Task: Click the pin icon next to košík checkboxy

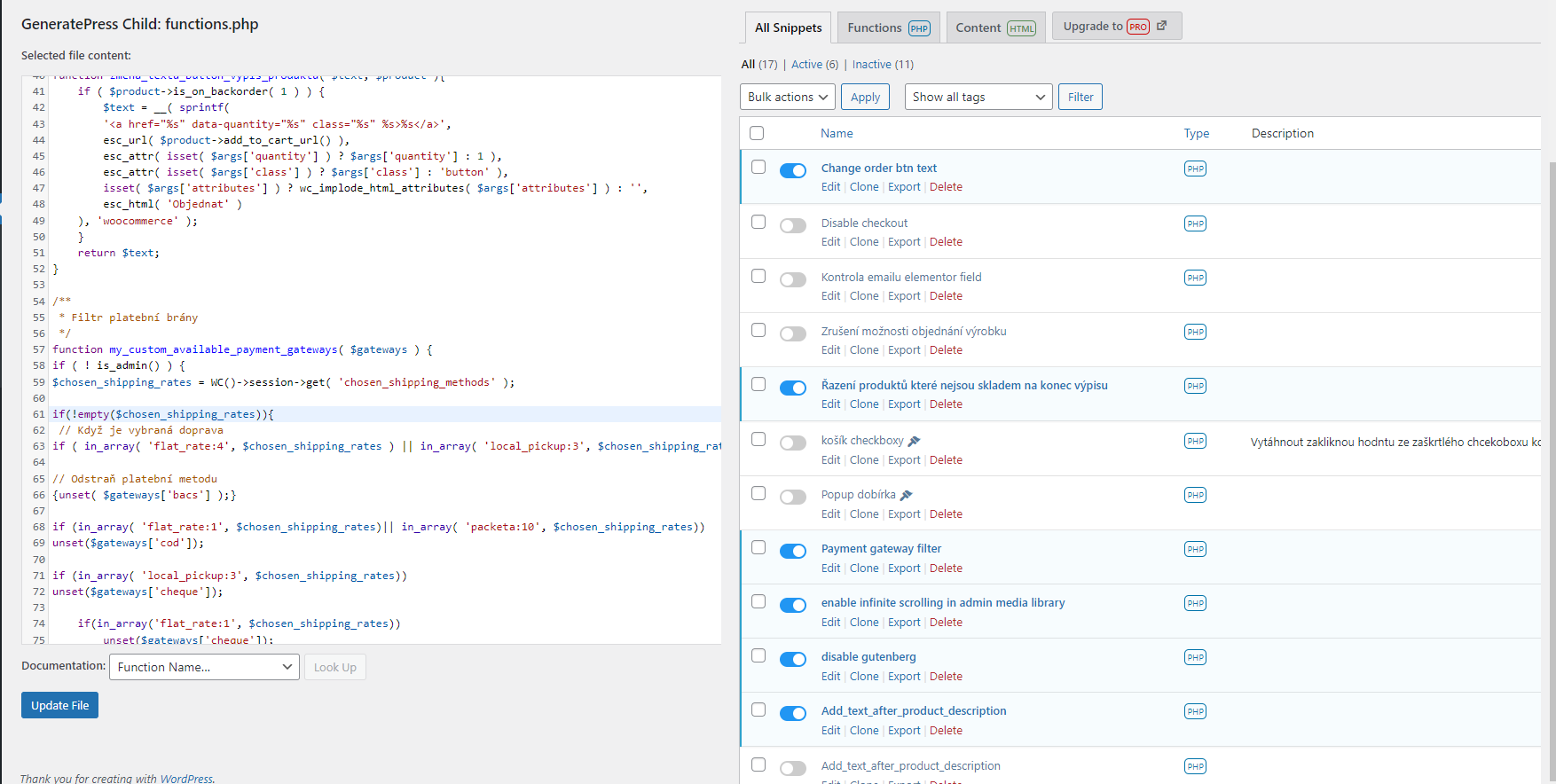Action: (915, 441)
